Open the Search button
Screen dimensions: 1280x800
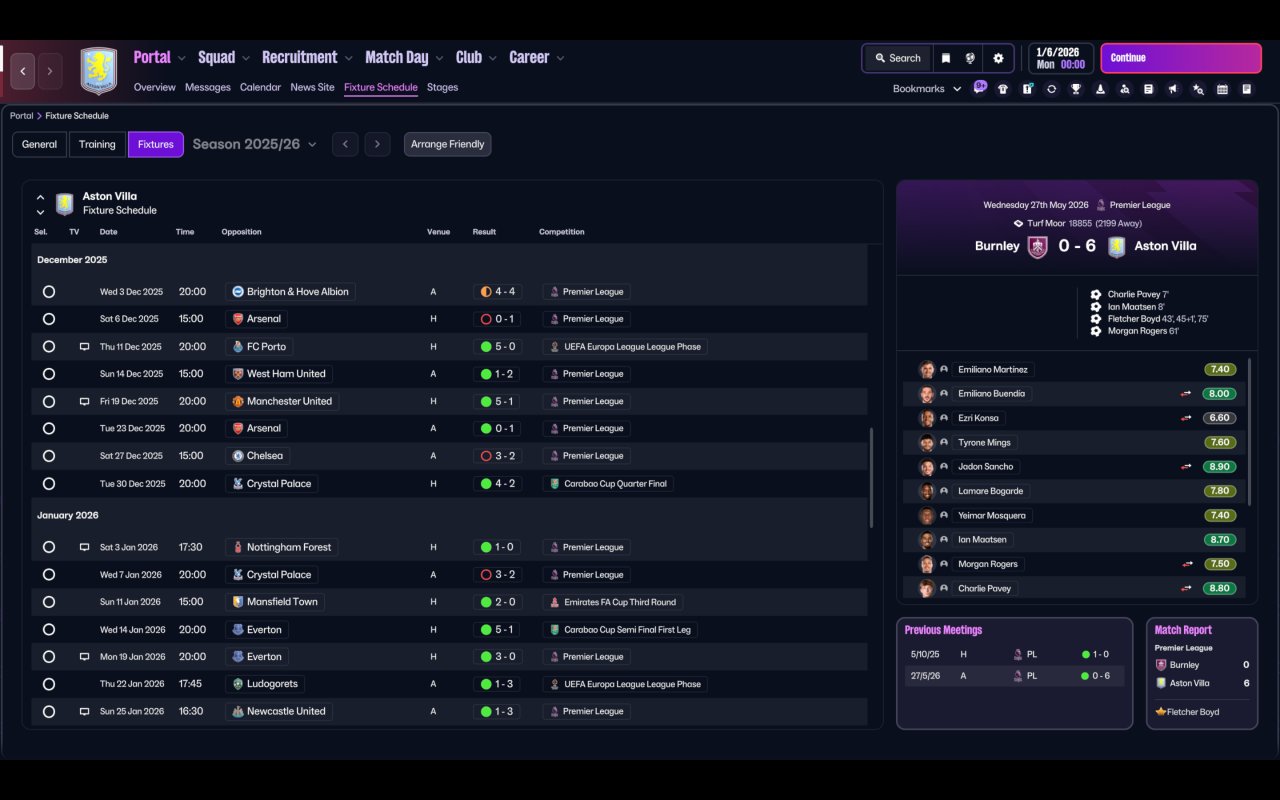pos(897,58)
